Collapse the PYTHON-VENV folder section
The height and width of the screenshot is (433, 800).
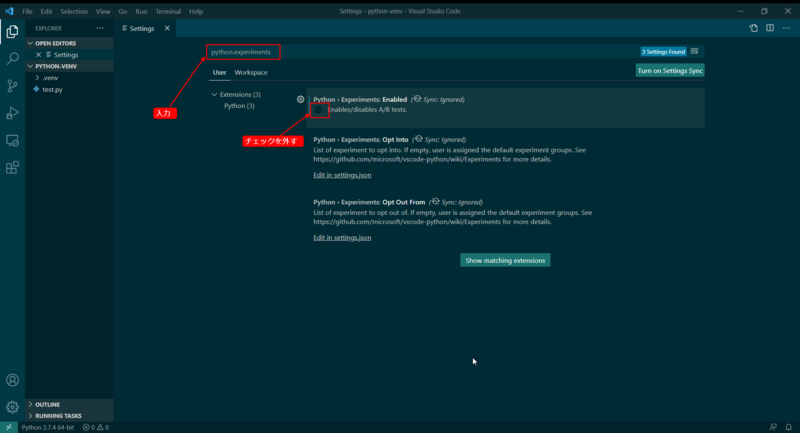point(30,66)
